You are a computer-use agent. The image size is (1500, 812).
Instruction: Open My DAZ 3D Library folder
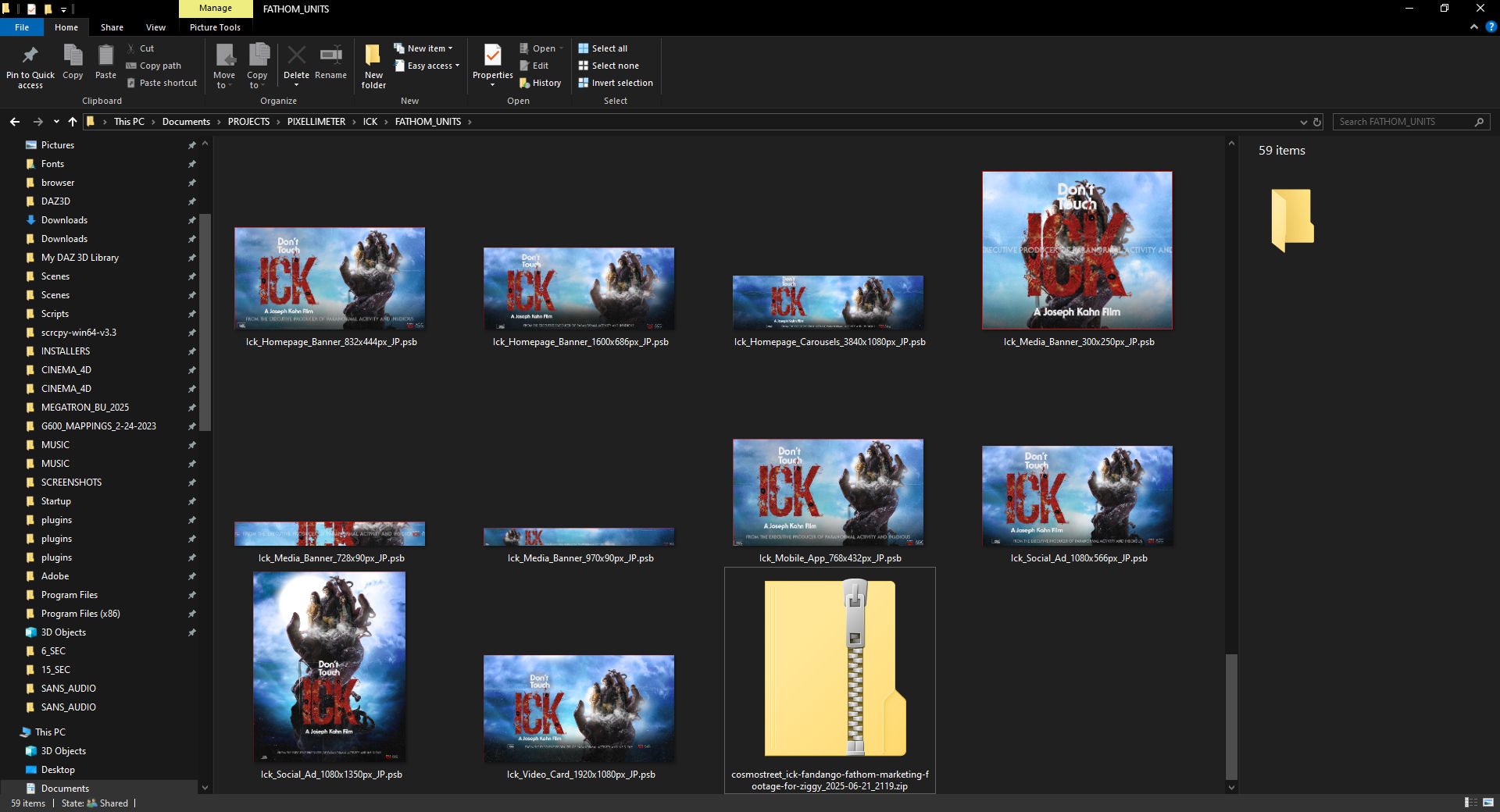pos(80,258)
